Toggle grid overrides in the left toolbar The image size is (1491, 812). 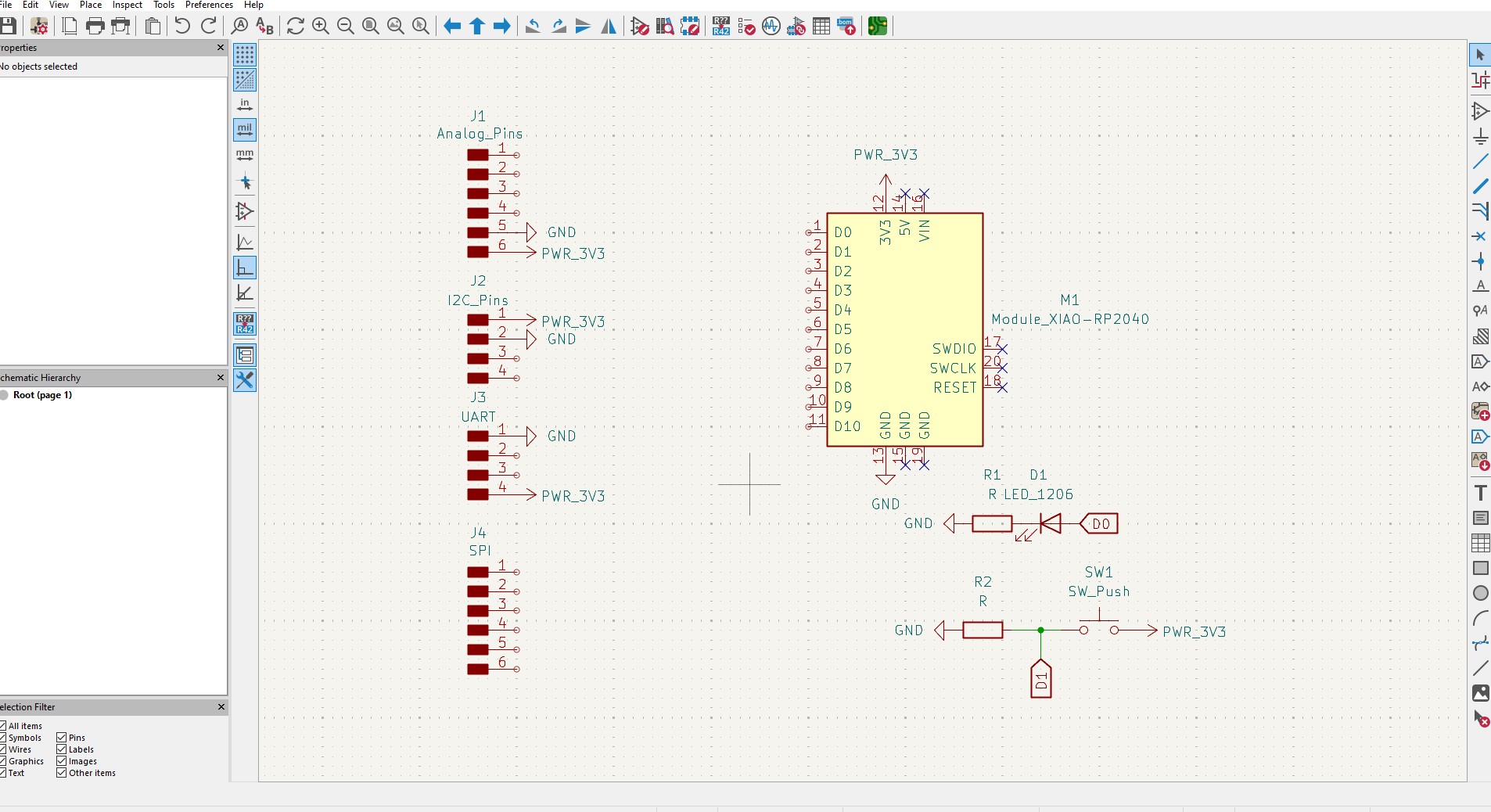[245, 79]
